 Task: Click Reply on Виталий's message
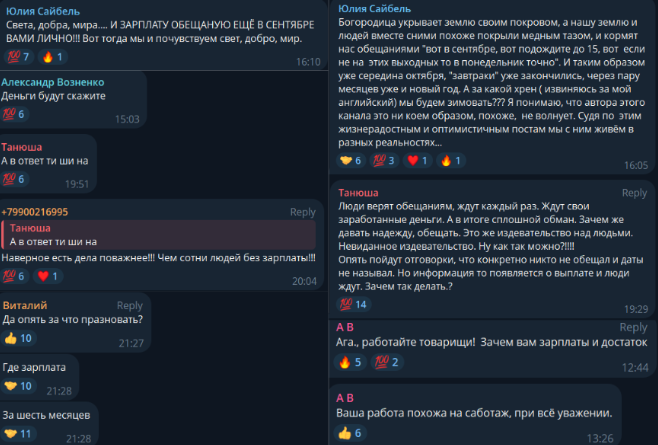coord(130,305)
